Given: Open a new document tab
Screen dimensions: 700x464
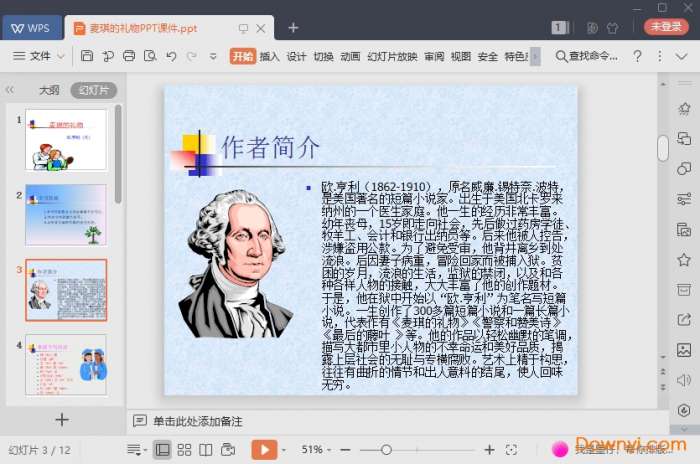Looking at the screenshot, I should 293,28.
